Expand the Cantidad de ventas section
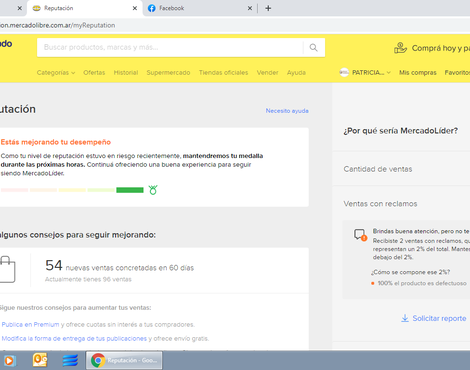 click(x=401, y=169)
